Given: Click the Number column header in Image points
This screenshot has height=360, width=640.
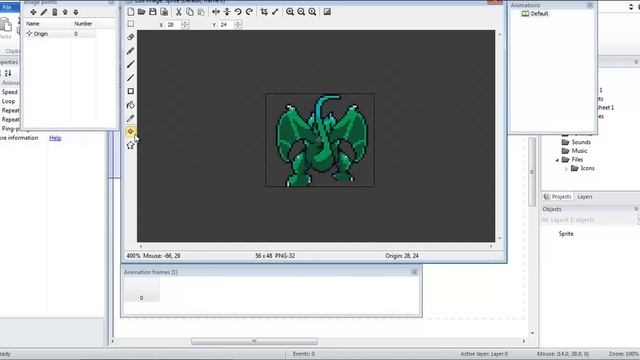Looking at the screenshot, I should pos(83,24).
